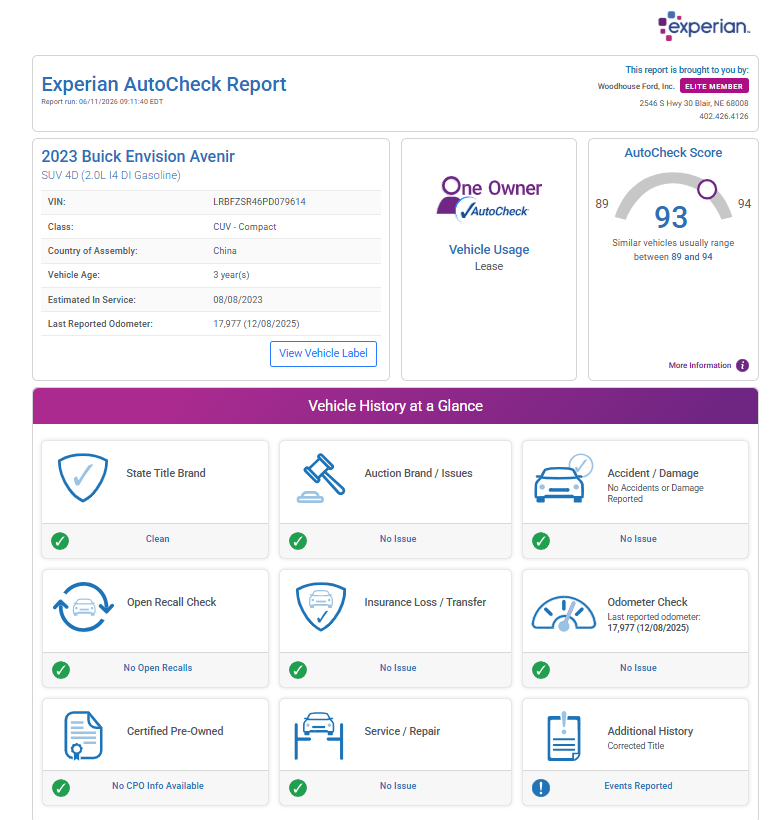Open the No CPO Info Available link
This screenshot has height=820, width=775.
(x=157, y=786)
